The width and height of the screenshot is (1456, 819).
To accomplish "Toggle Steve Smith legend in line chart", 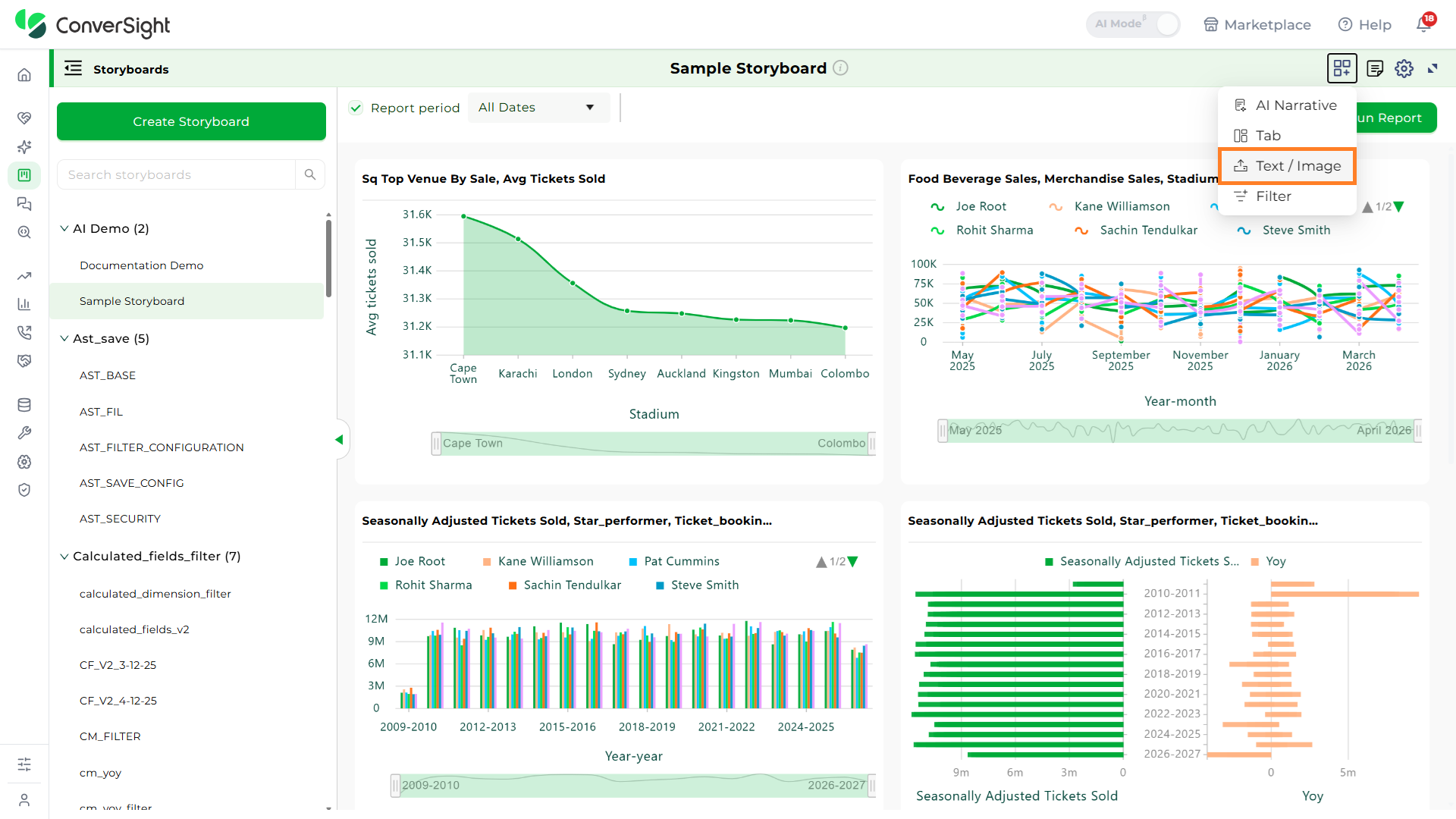I will pos(1284,230).
